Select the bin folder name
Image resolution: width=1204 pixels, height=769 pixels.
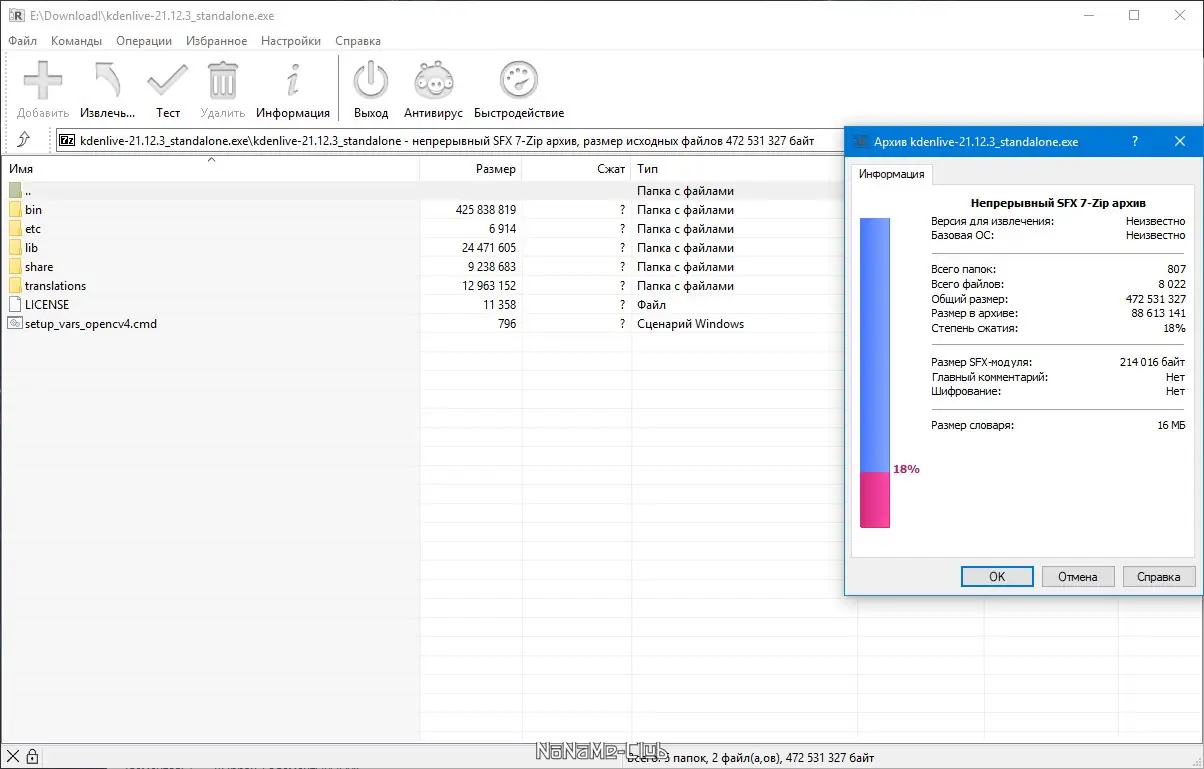(33, 210)
